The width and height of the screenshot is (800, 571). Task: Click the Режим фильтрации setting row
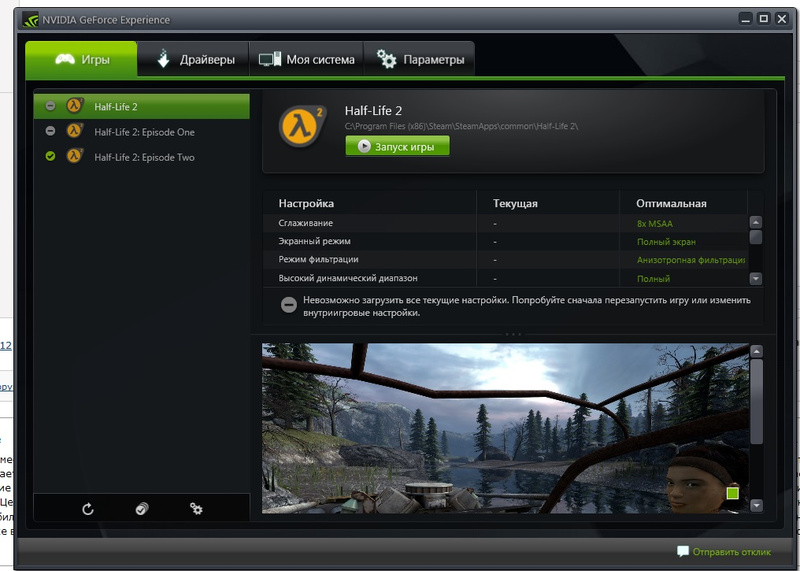[505, 260]
